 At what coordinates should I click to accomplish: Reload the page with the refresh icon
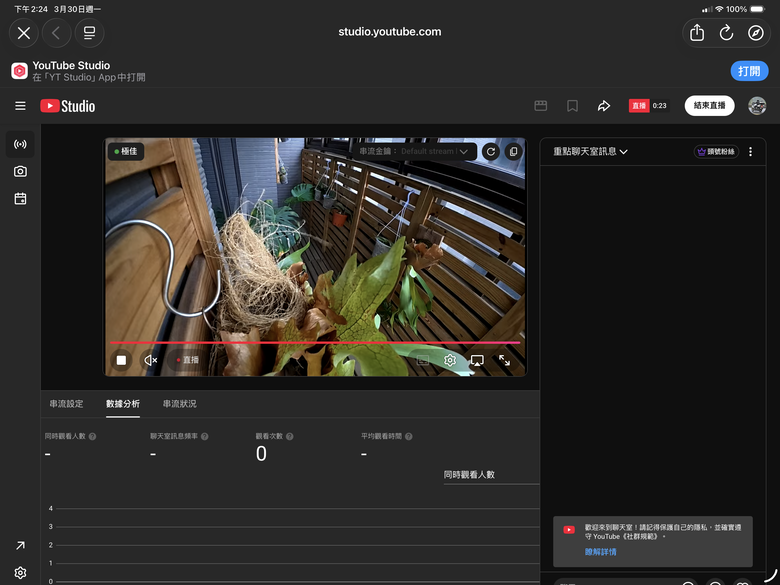point(726,33)
